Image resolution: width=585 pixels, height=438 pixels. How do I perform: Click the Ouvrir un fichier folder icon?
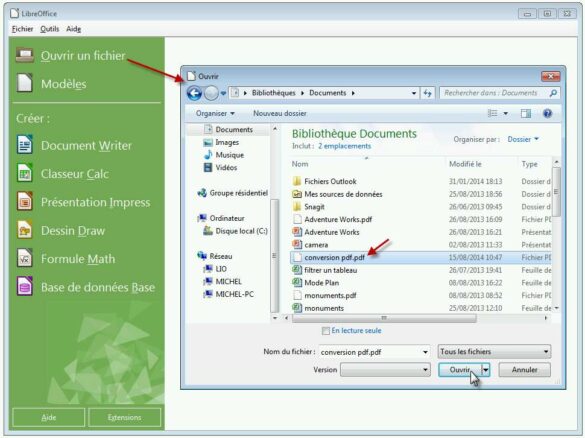point(25,55)
